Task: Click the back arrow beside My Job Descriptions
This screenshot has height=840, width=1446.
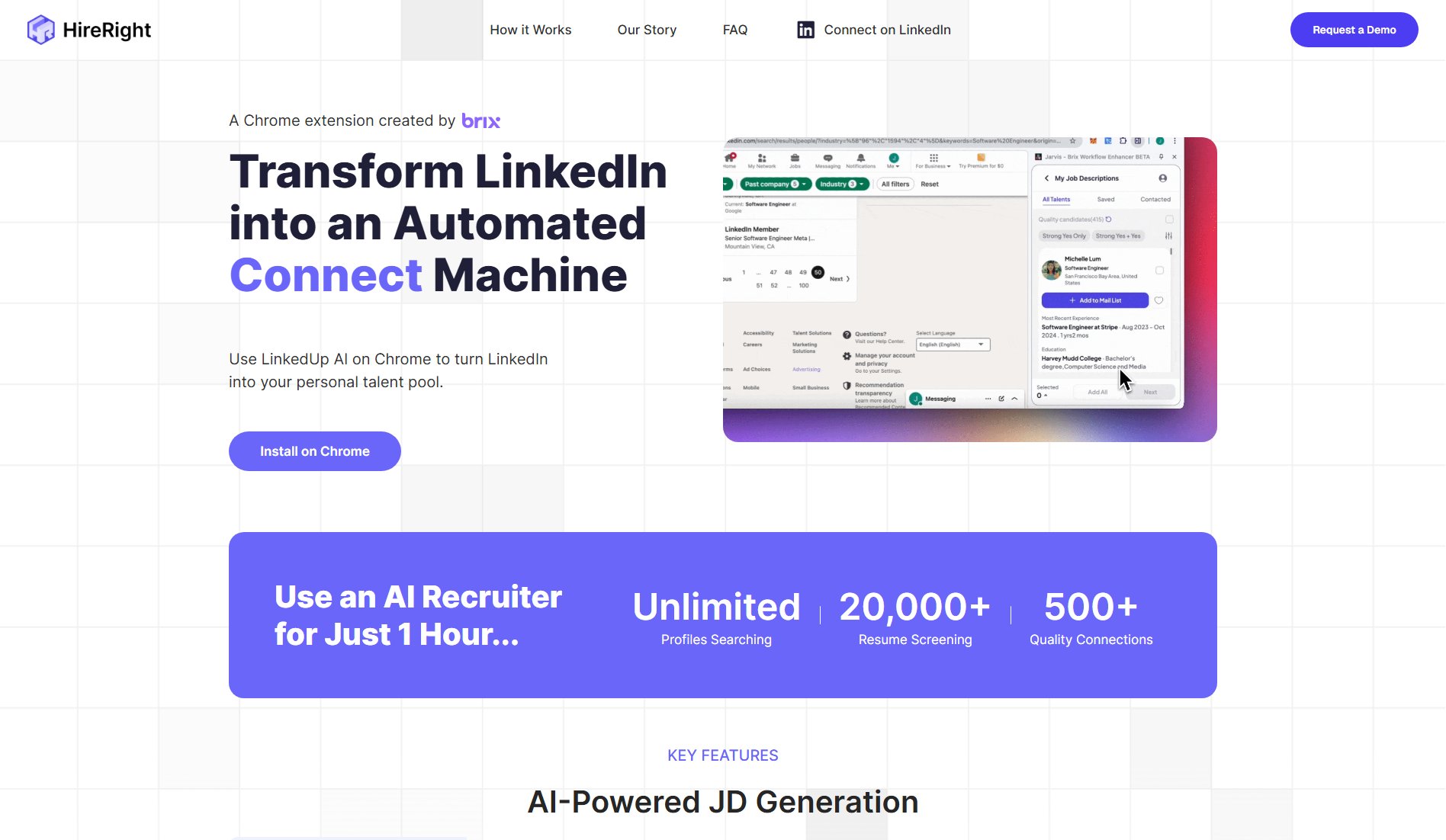Action: [1046, 178]
